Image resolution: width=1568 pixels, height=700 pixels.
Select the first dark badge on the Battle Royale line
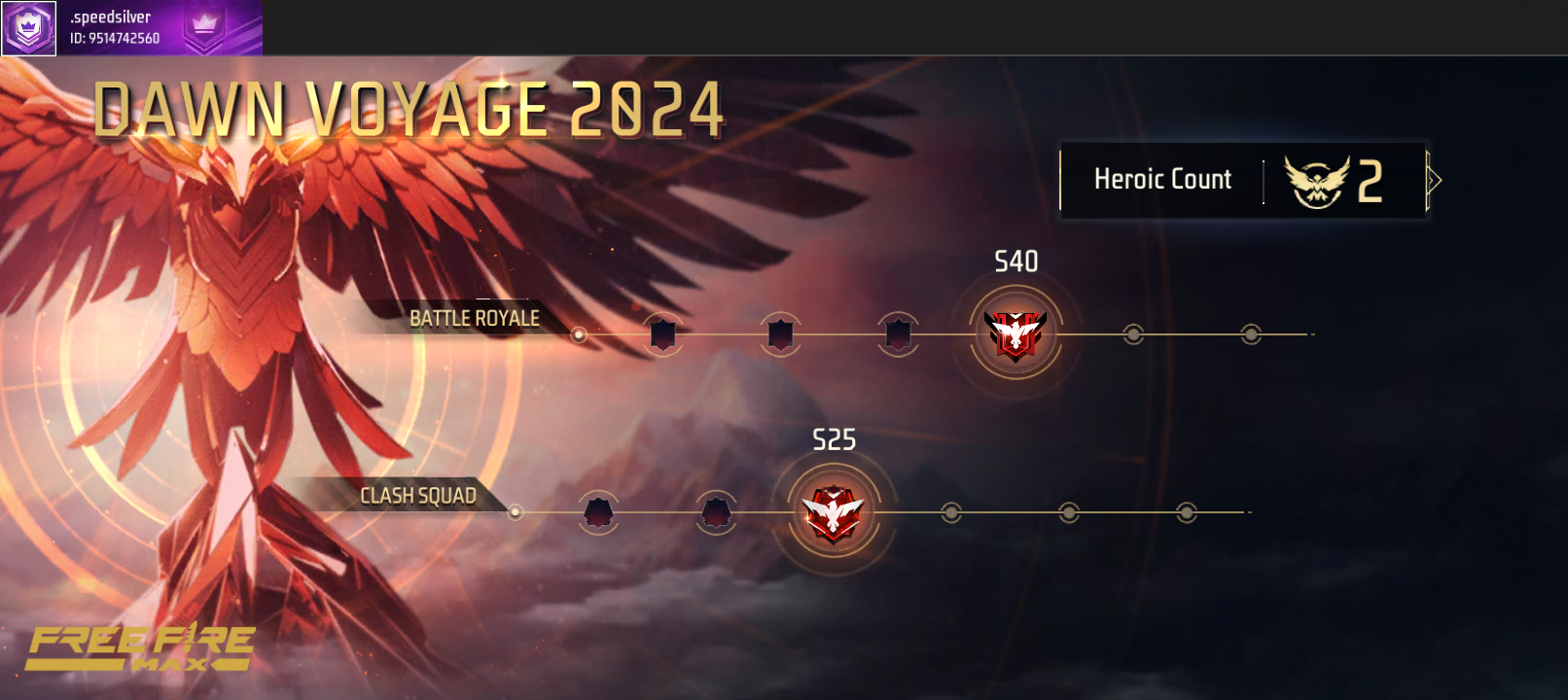(662, 334)
